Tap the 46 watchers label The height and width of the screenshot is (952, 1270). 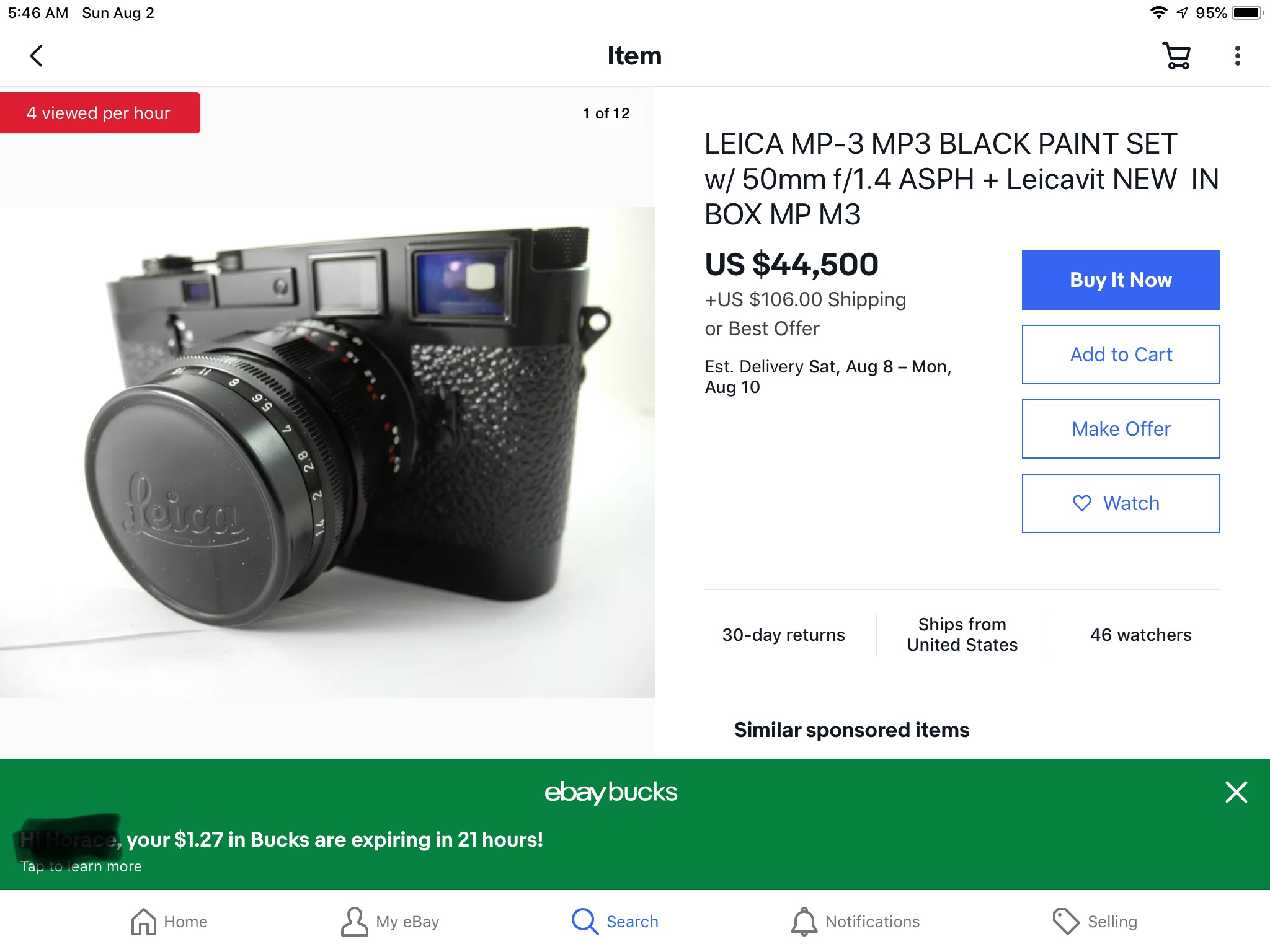1141,635
